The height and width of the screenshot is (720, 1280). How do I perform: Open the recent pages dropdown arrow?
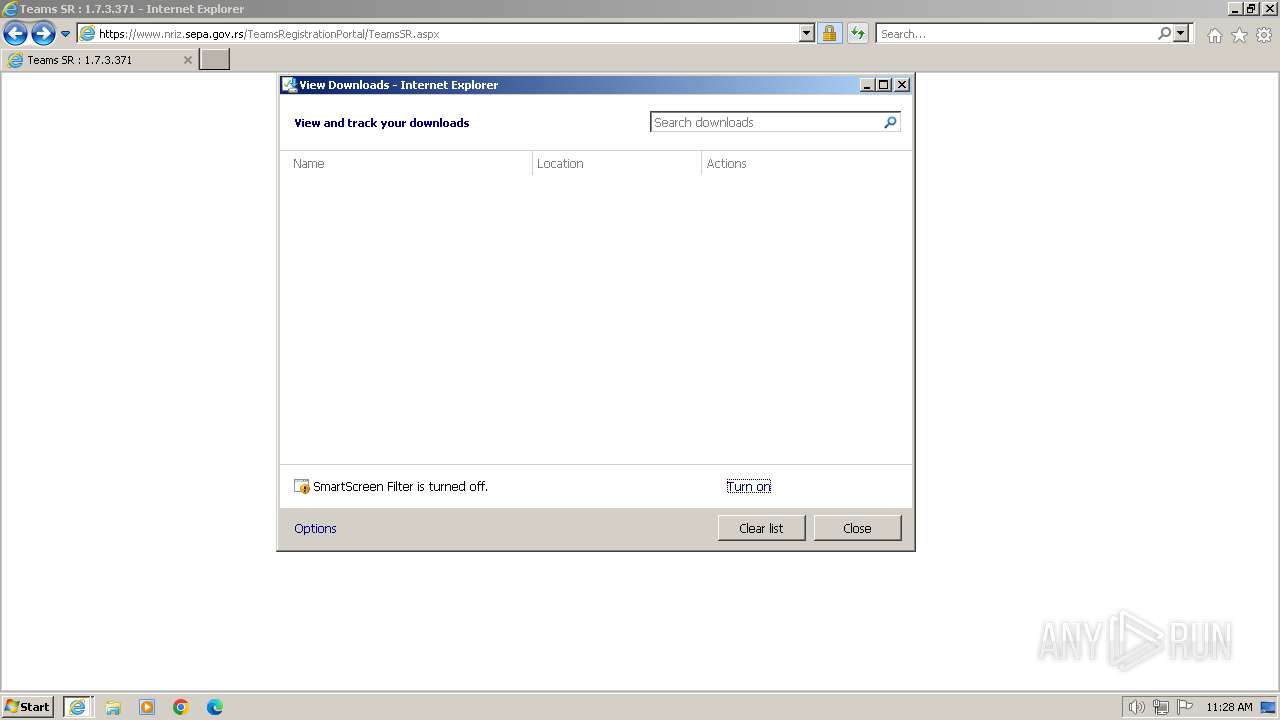tap(66, 34)
